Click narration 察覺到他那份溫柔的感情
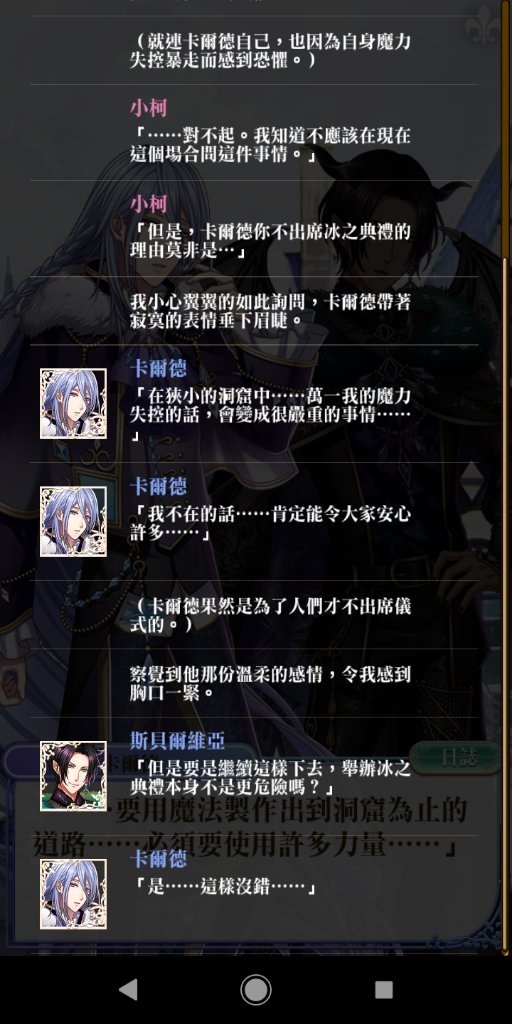Viewport: 512px width, 1024px height. coord(271,682)
